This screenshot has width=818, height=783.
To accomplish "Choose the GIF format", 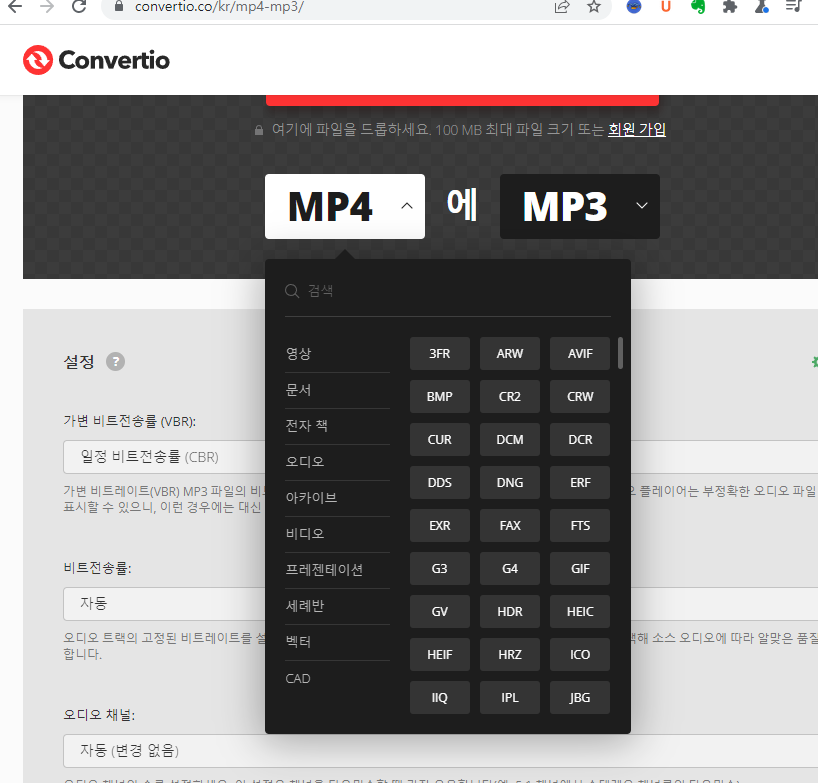I will 580,569.
